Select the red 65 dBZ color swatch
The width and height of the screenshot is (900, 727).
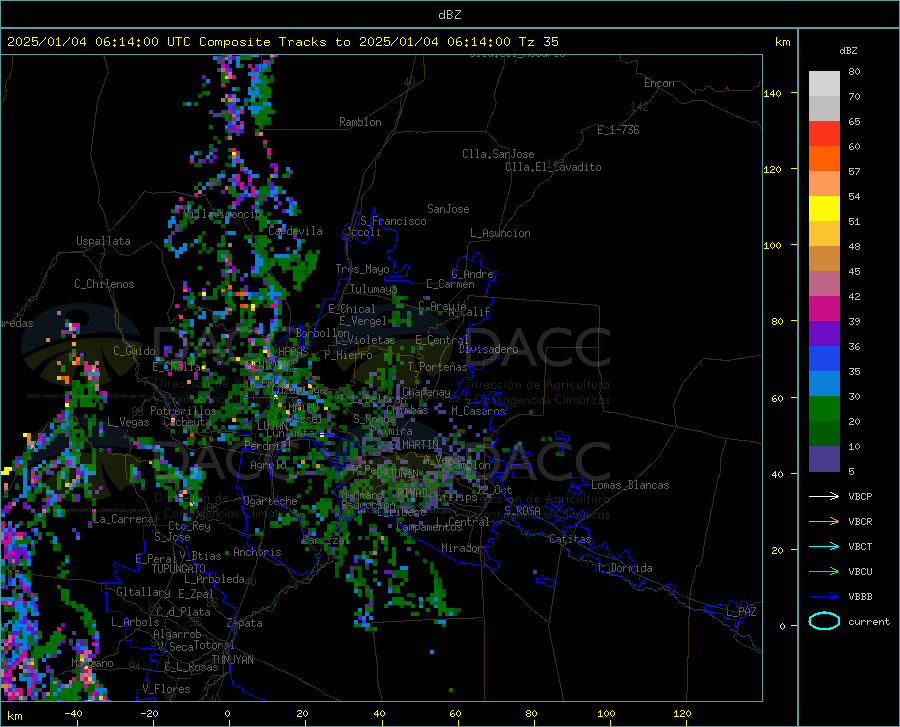coord(824,134)
